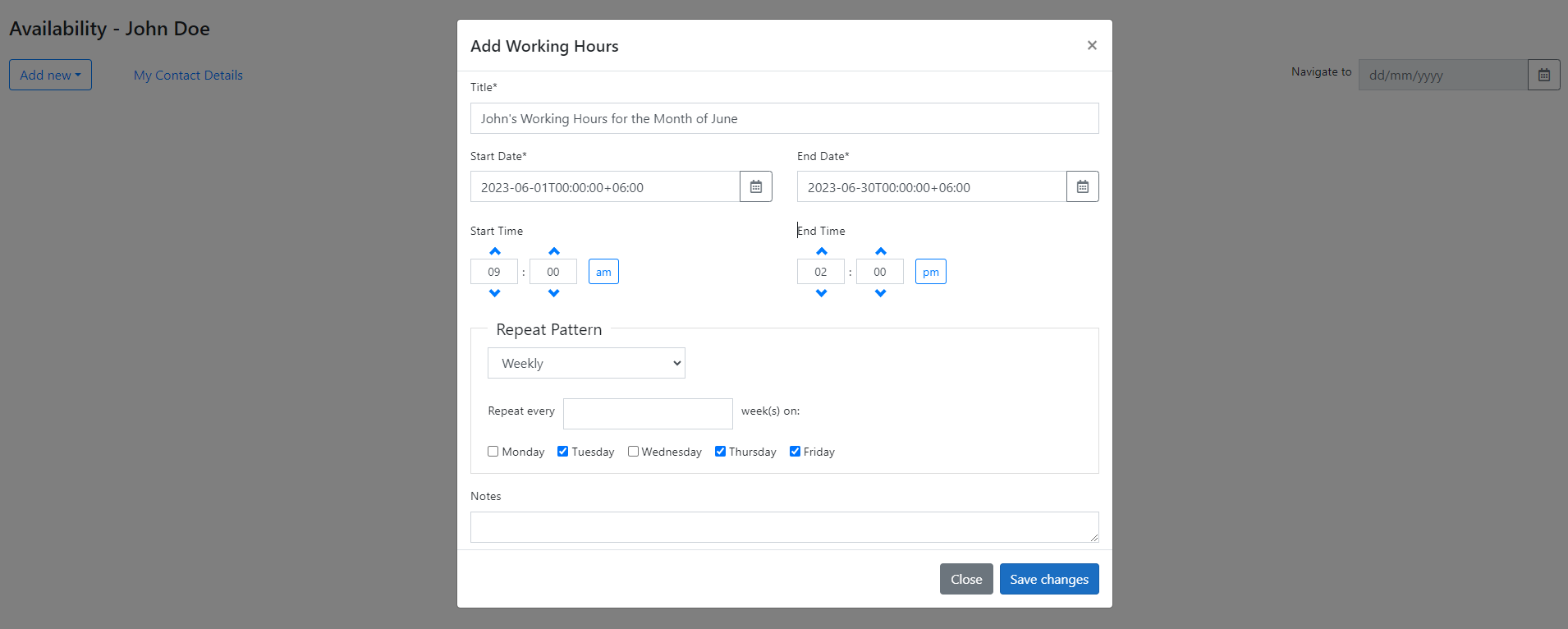Screen dimensions: 1568x629
Task: Click the Notes text area
Action: [x=784, y=527]
